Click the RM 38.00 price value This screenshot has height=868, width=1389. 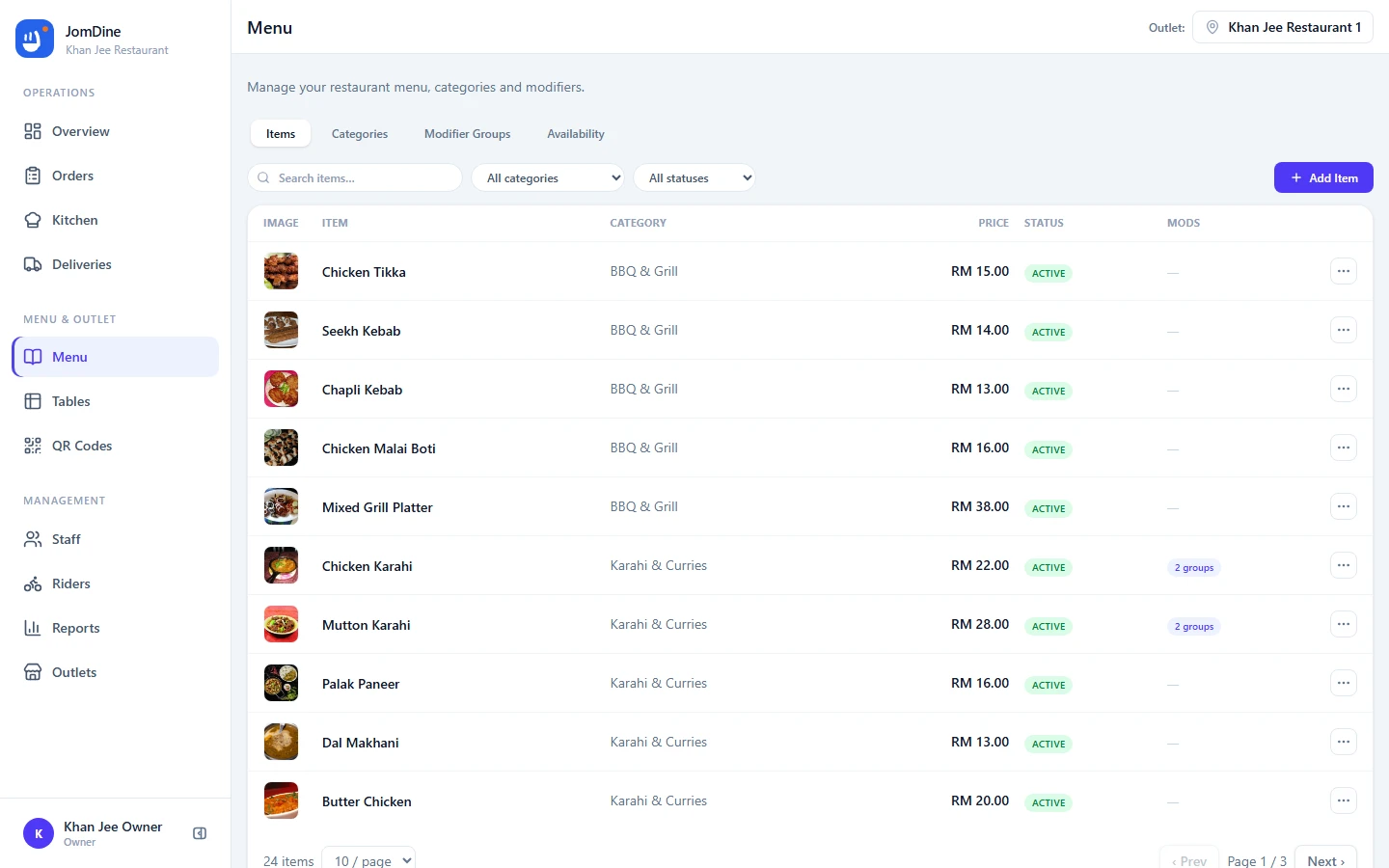(x=980, y=506)
